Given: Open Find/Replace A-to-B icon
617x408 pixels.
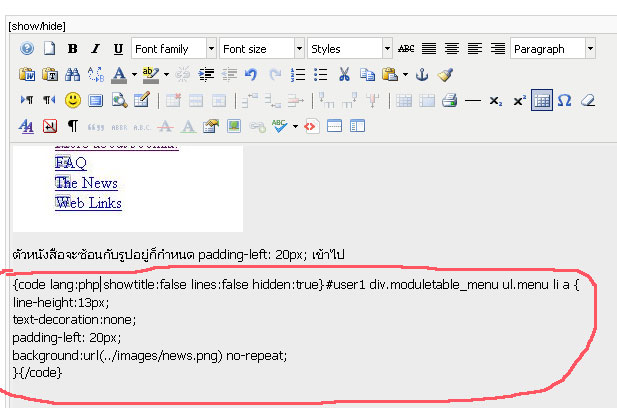Looking at the screenshot, I should point(96,74).
